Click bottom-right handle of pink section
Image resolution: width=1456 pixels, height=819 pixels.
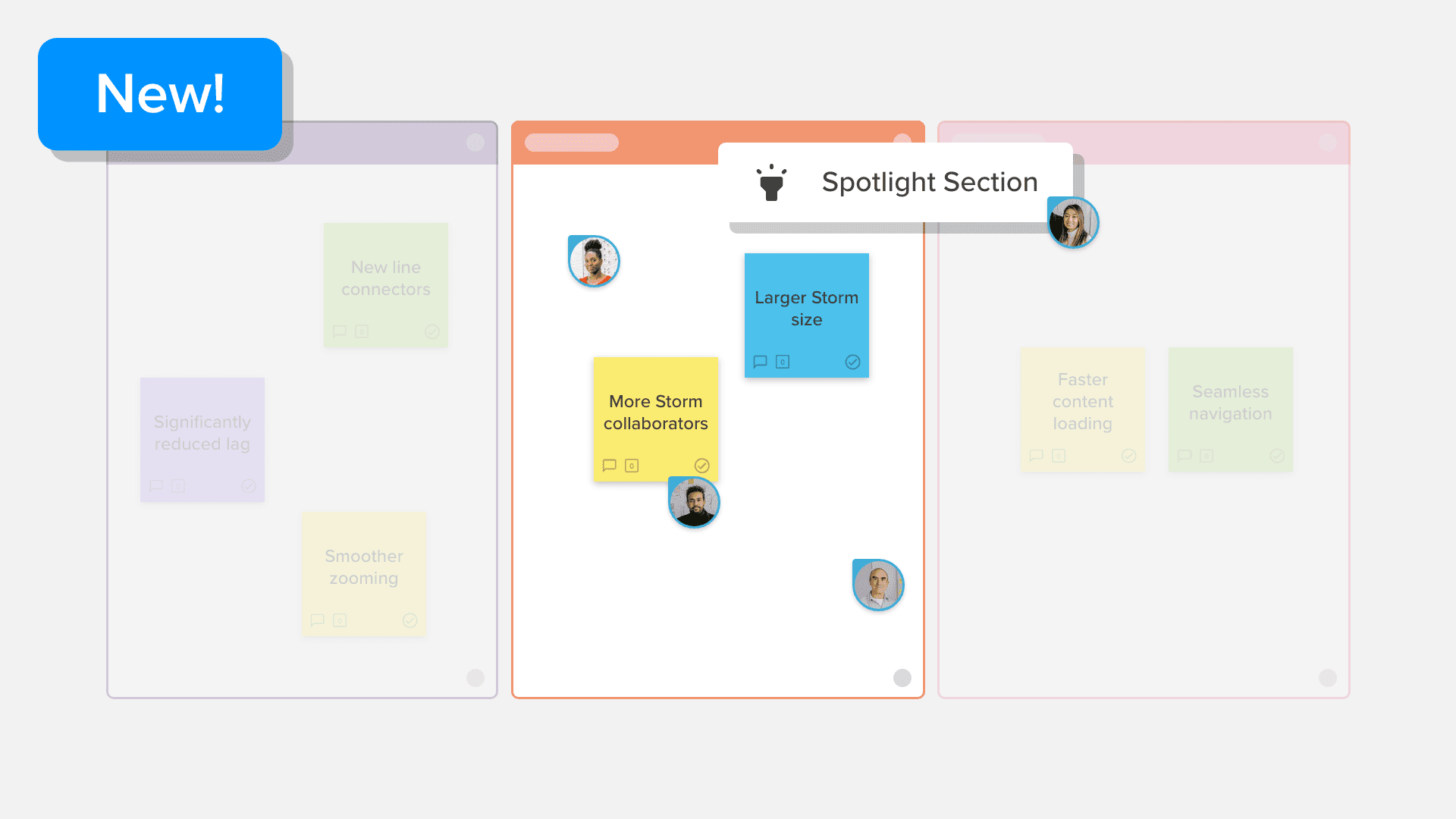[1328, 678]
